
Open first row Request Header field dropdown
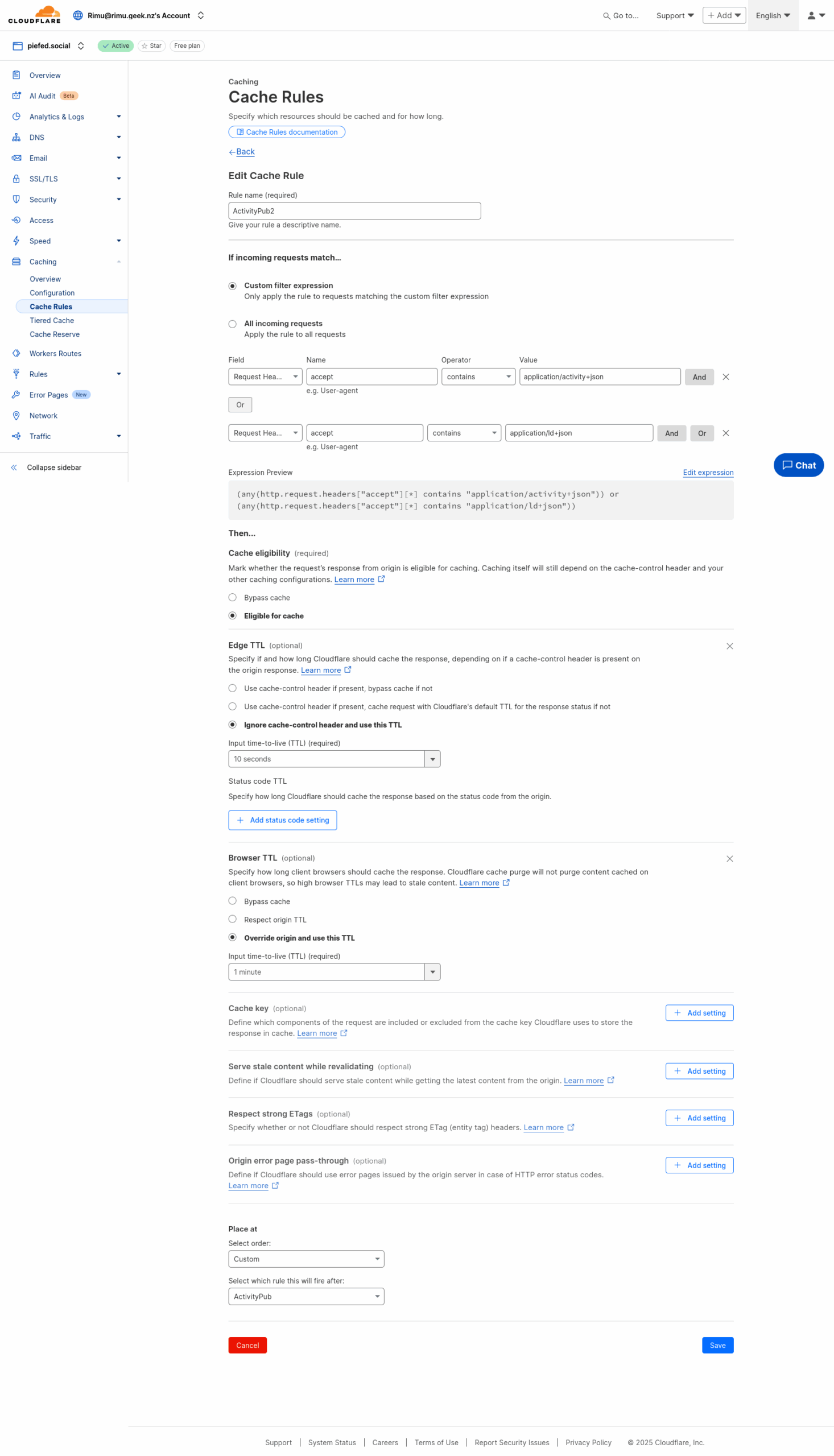click(x=265, y=377)
